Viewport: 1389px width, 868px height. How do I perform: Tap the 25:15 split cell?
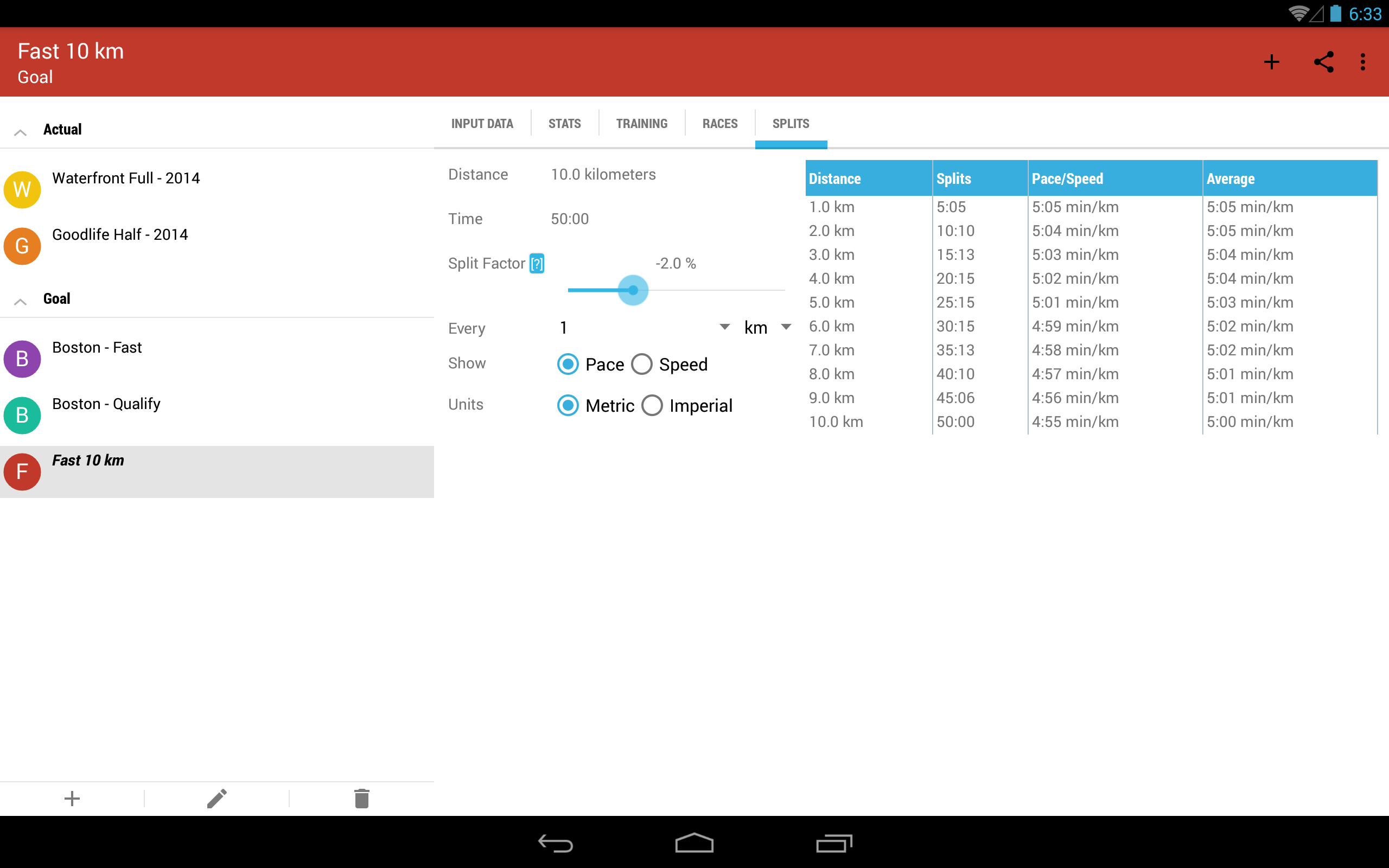(x=955, y=303)
